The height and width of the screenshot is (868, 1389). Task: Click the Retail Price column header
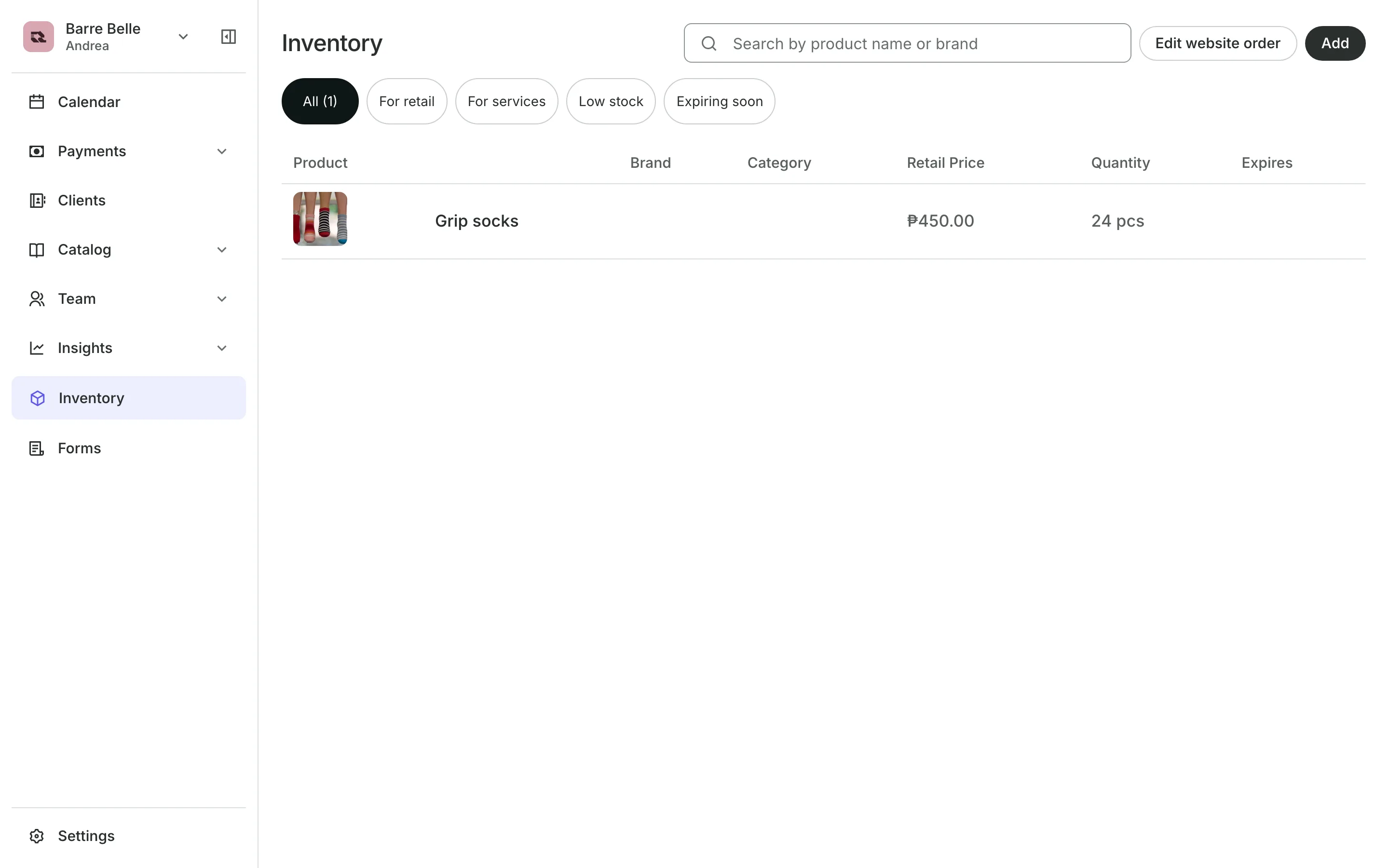tap(945, 163)
